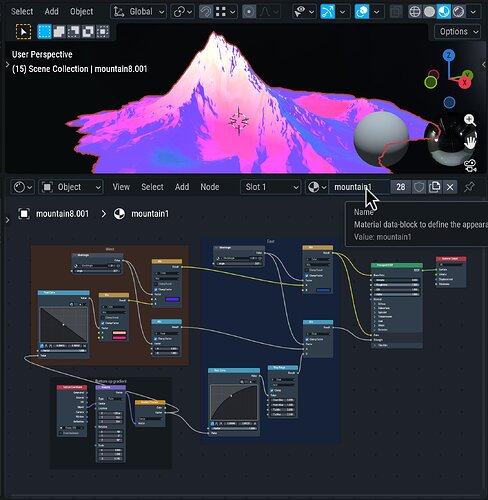Toggle the camera view icon

(x=470, y=165)
